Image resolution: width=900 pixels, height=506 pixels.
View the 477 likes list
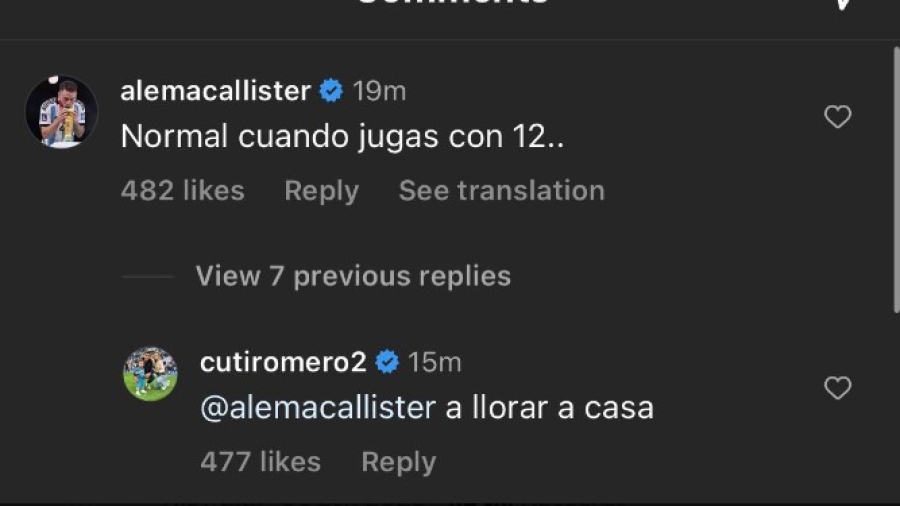[x=260, y=462]
